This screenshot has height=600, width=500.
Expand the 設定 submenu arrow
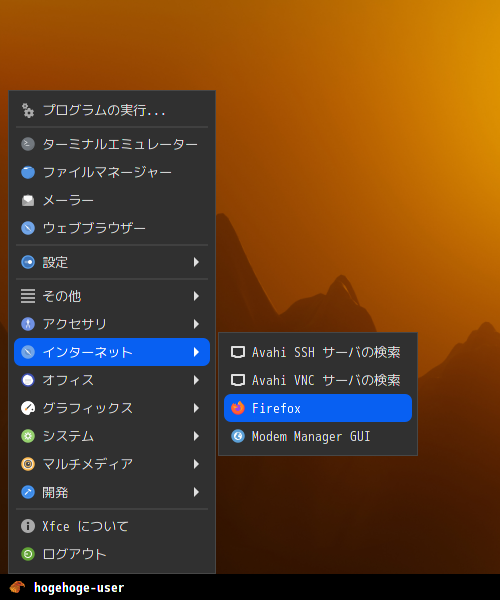pyautogui.click(x=196, y=262)
